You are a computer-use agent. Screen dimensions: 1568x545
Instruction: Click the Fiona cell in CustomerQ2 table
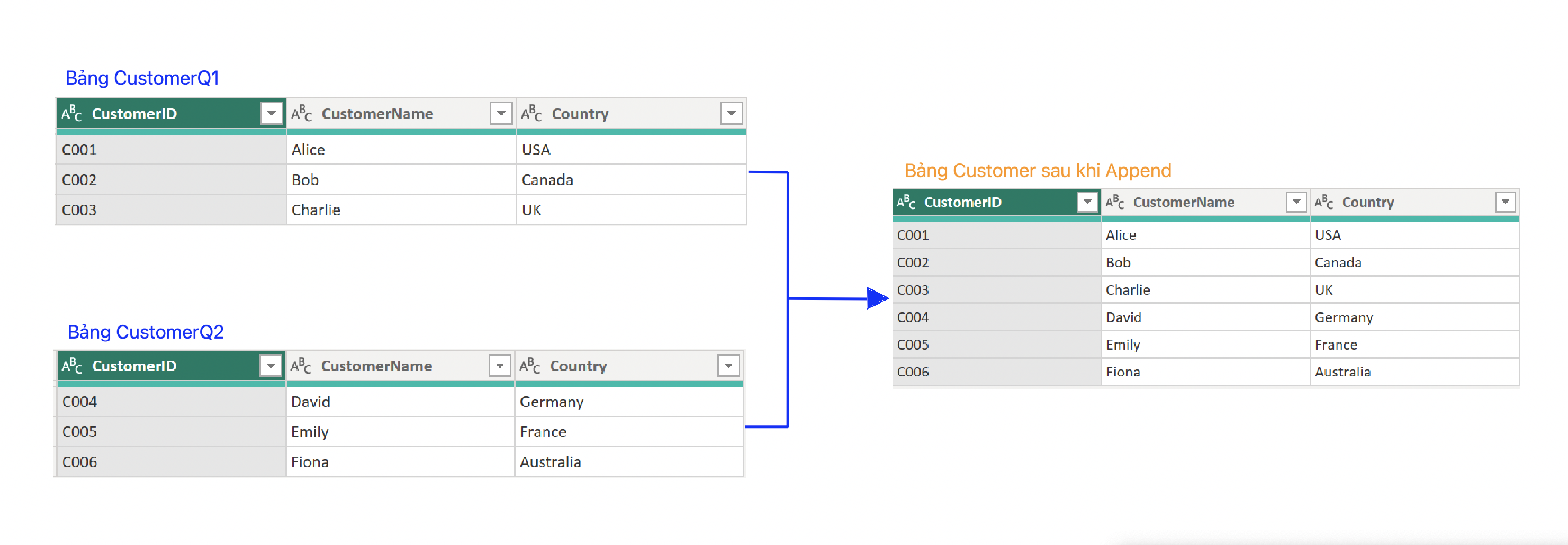pyautogui.click(x=401, y=462)
